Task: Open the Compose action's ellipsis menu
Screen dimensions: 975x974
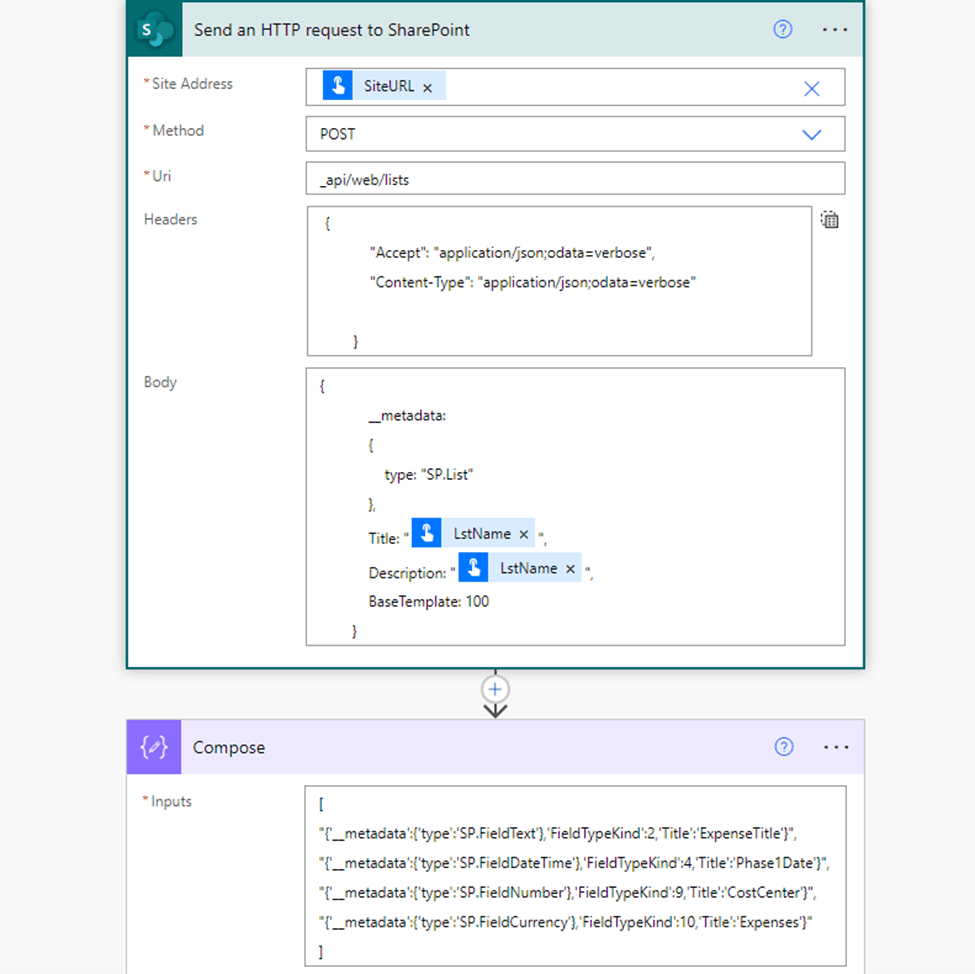Action: [836, 746]
